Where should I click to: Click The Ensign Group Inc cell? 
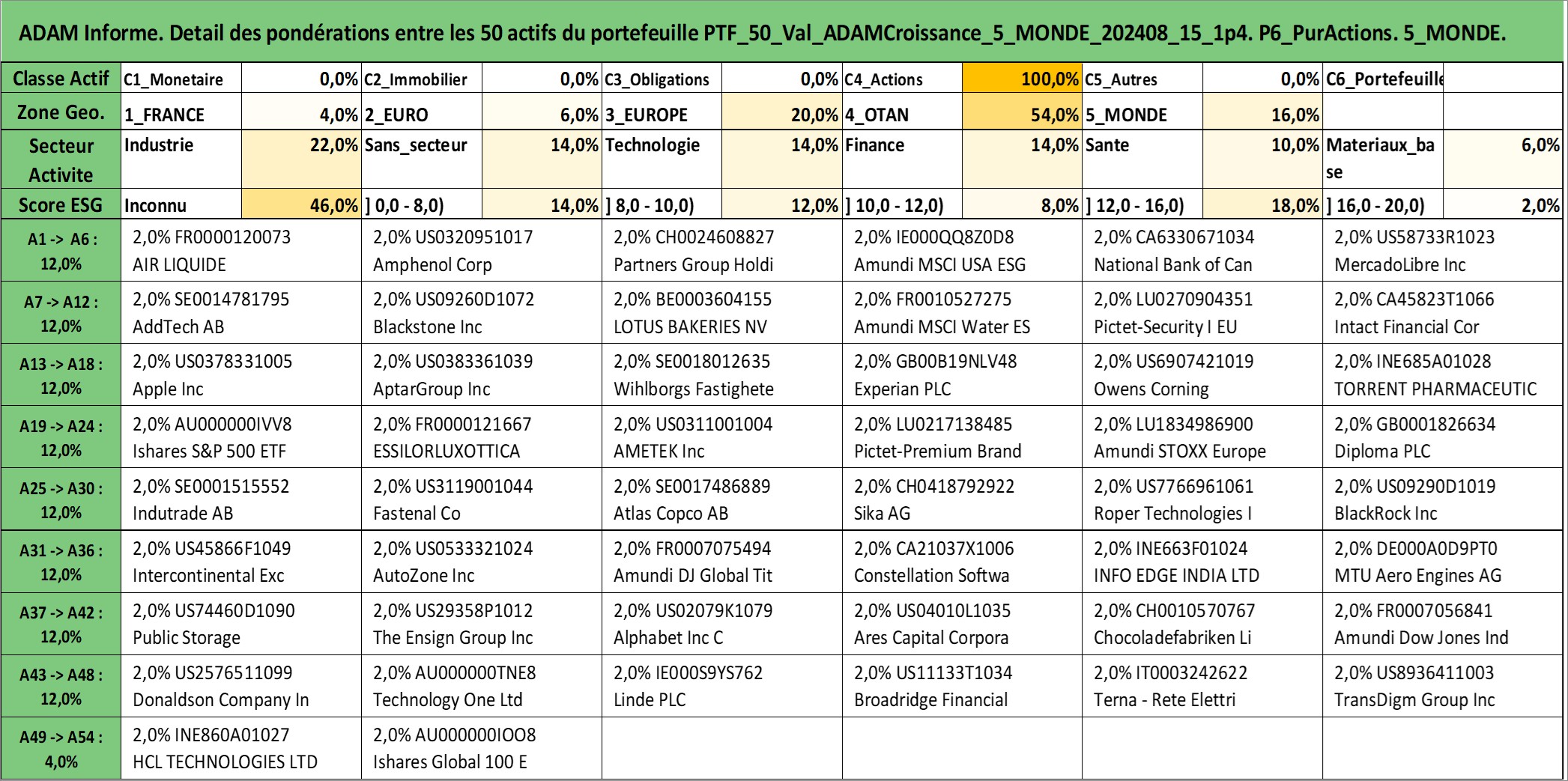(482, 624)
